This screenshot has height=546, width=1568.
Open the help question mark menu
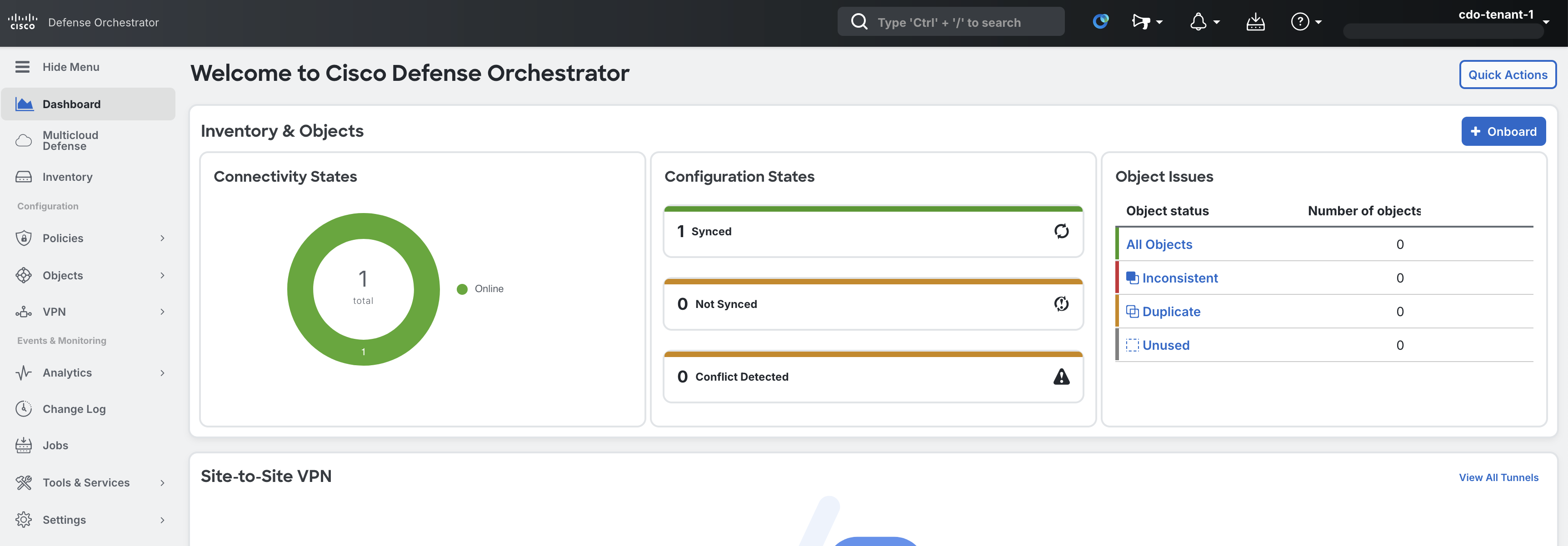point(1305,22)
